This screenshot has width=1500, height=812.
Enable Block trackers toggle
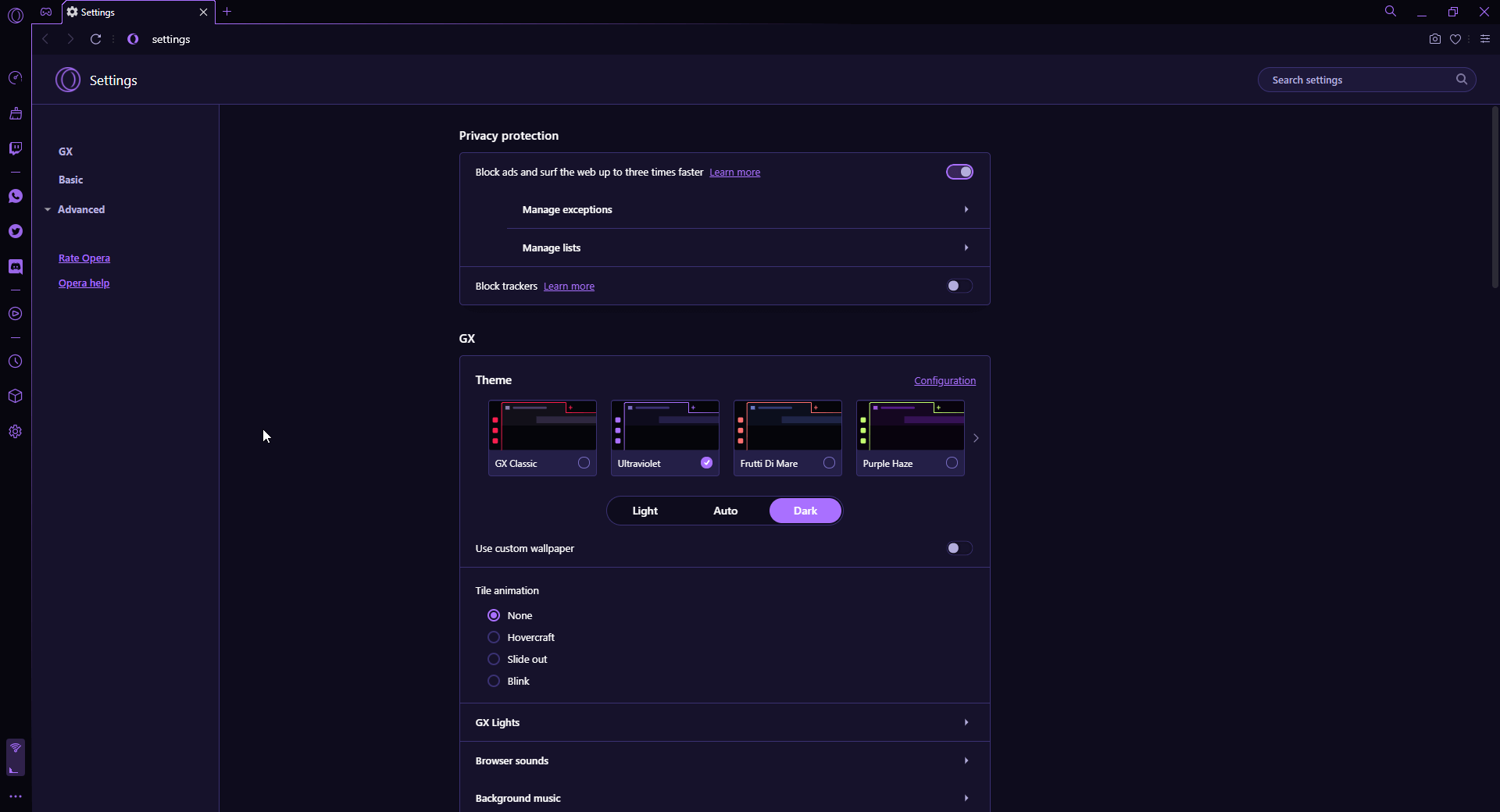click(959, 286)
